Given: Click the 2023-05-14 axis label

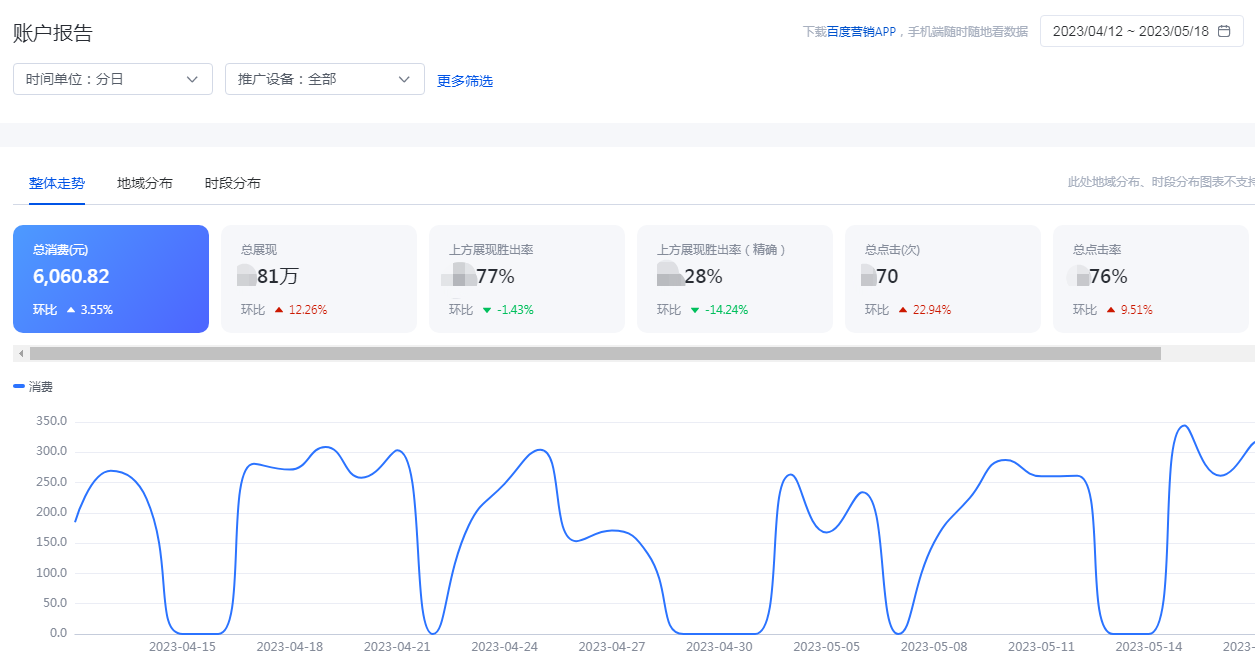Looking at the screenshot, I should pos(1148,647).
